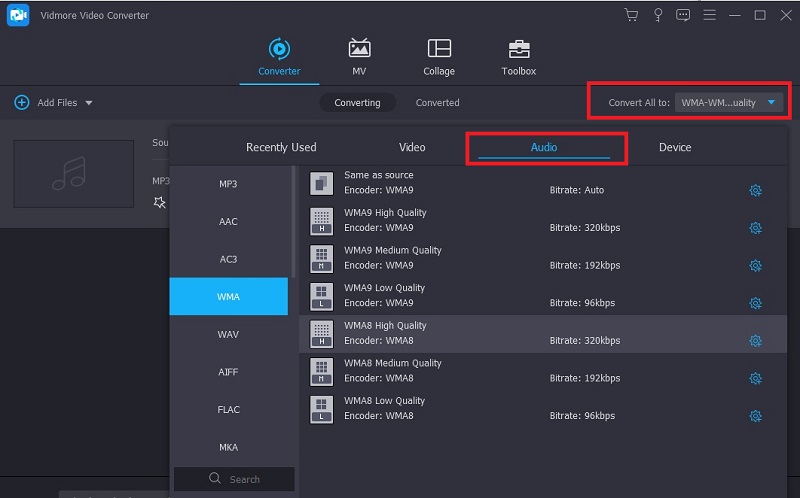Open the Toolbox tab
Image resolution: width=800 pixels, height=498 pixels.
[518, 57]
